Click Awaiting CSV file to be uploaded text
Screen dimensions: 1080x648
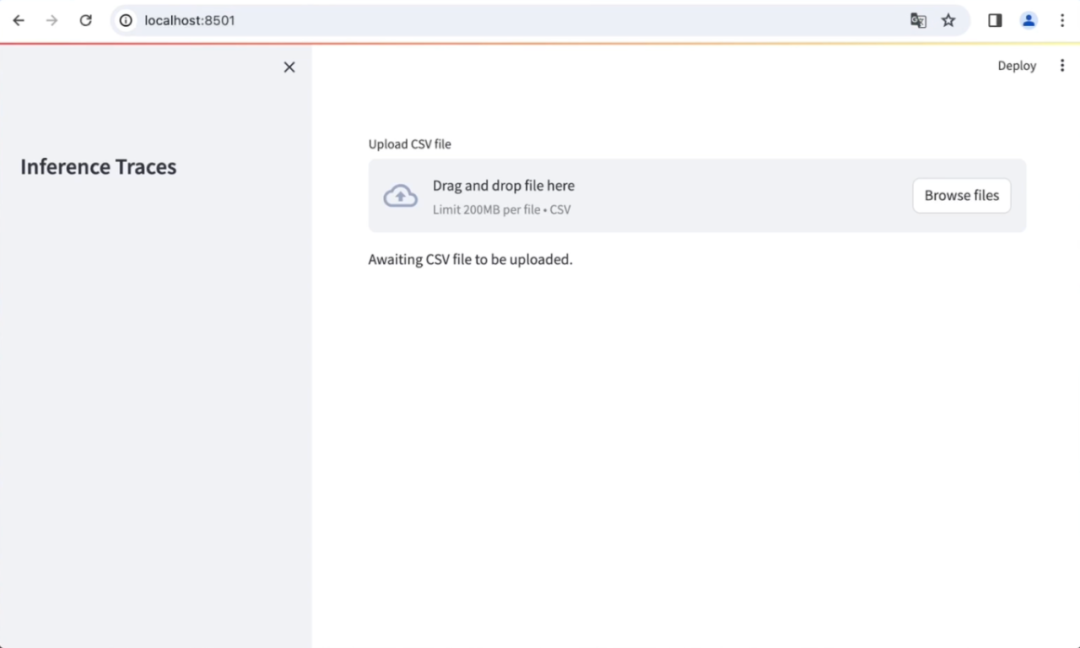tap(470, 260)
